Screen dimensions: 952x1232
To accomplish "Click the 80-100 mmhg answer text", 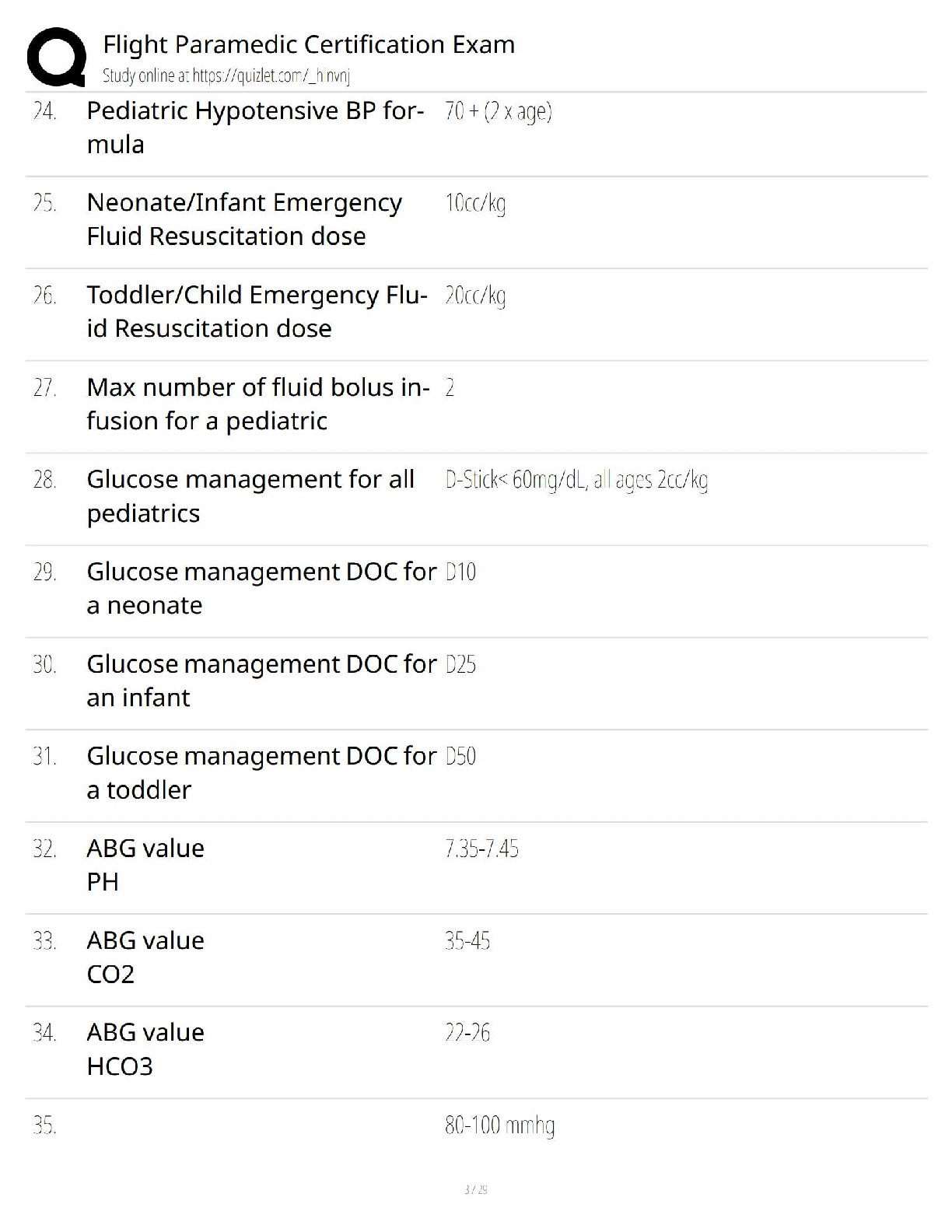I will [x=500, y=1126].
